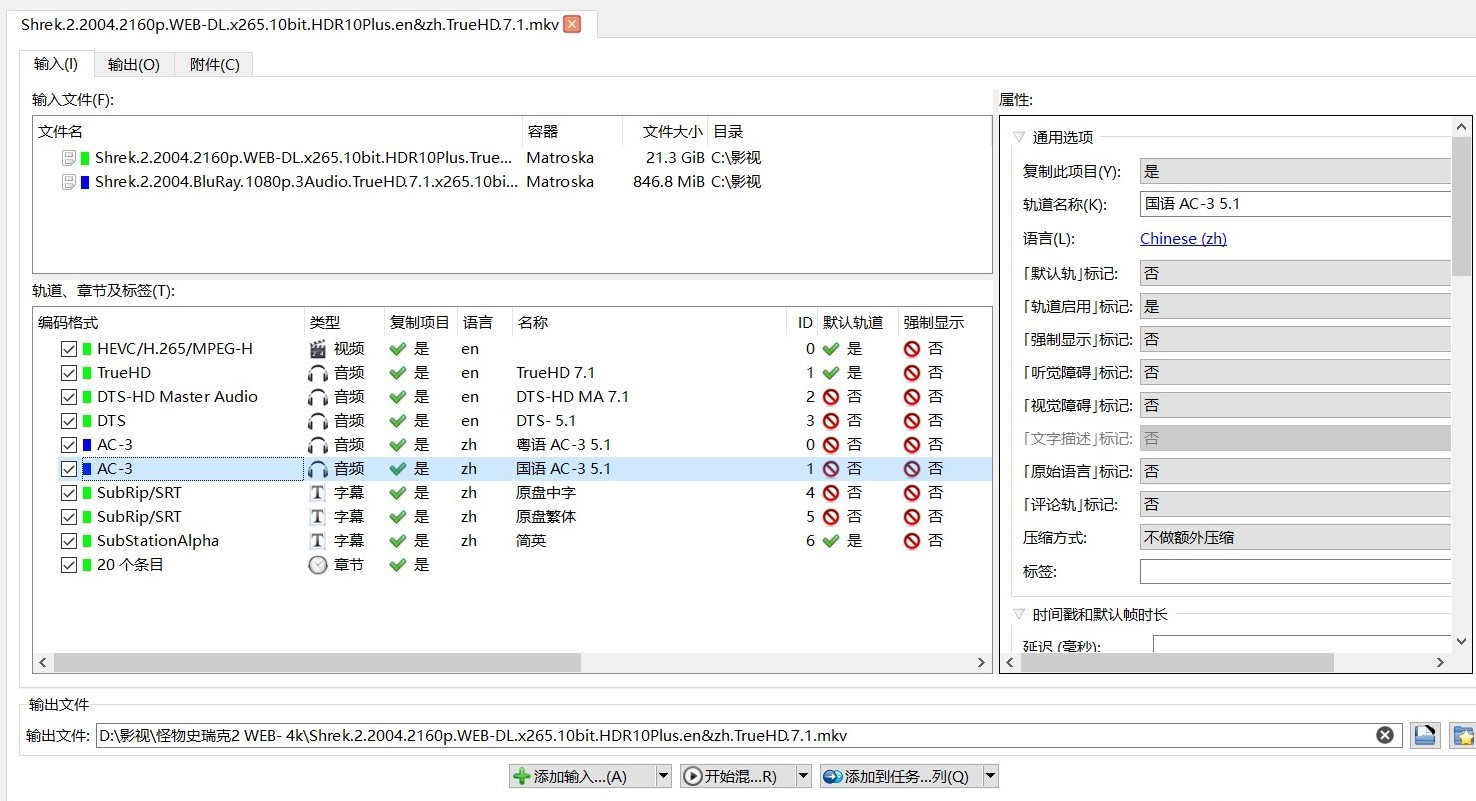The image size is (1476, 801).
Task: Click the 标签 input field
Action: tap(1295, 572)
